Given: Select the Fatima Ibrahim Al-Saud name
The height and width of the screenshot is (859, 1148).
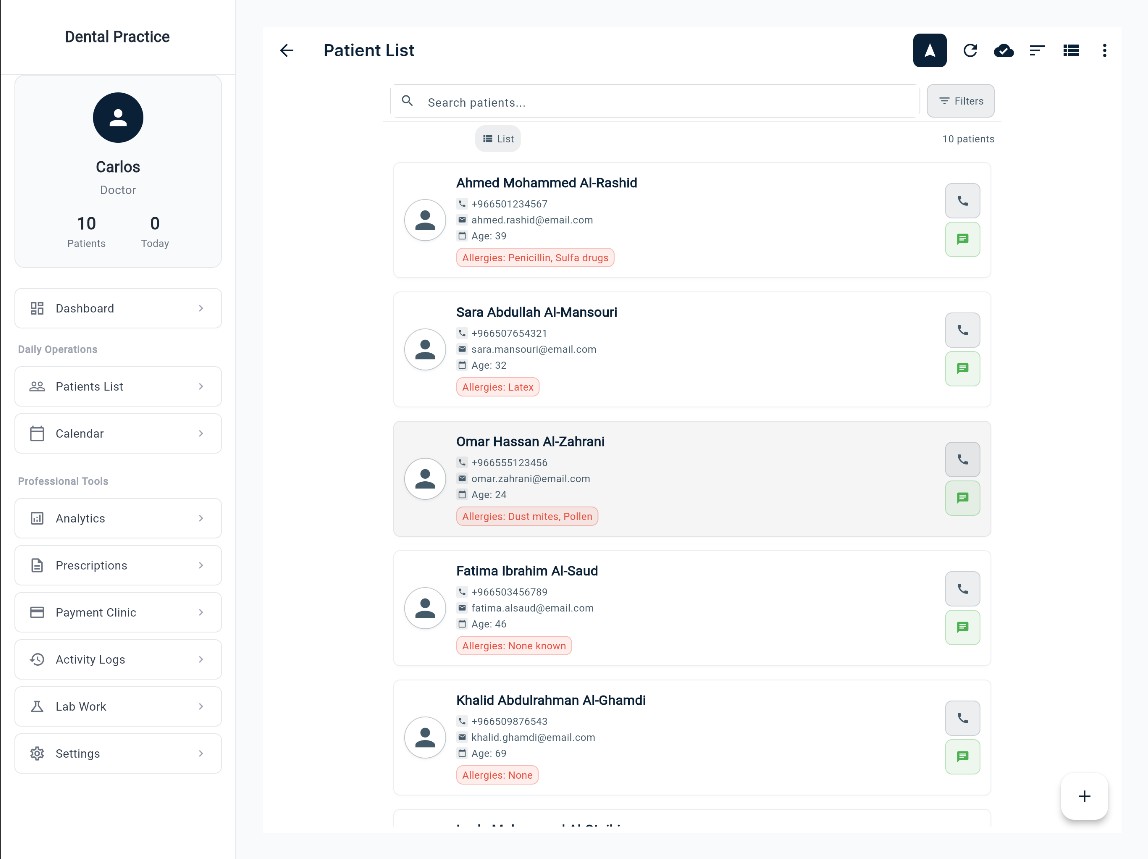Looking at the screenshot, I should coord(527,571).
